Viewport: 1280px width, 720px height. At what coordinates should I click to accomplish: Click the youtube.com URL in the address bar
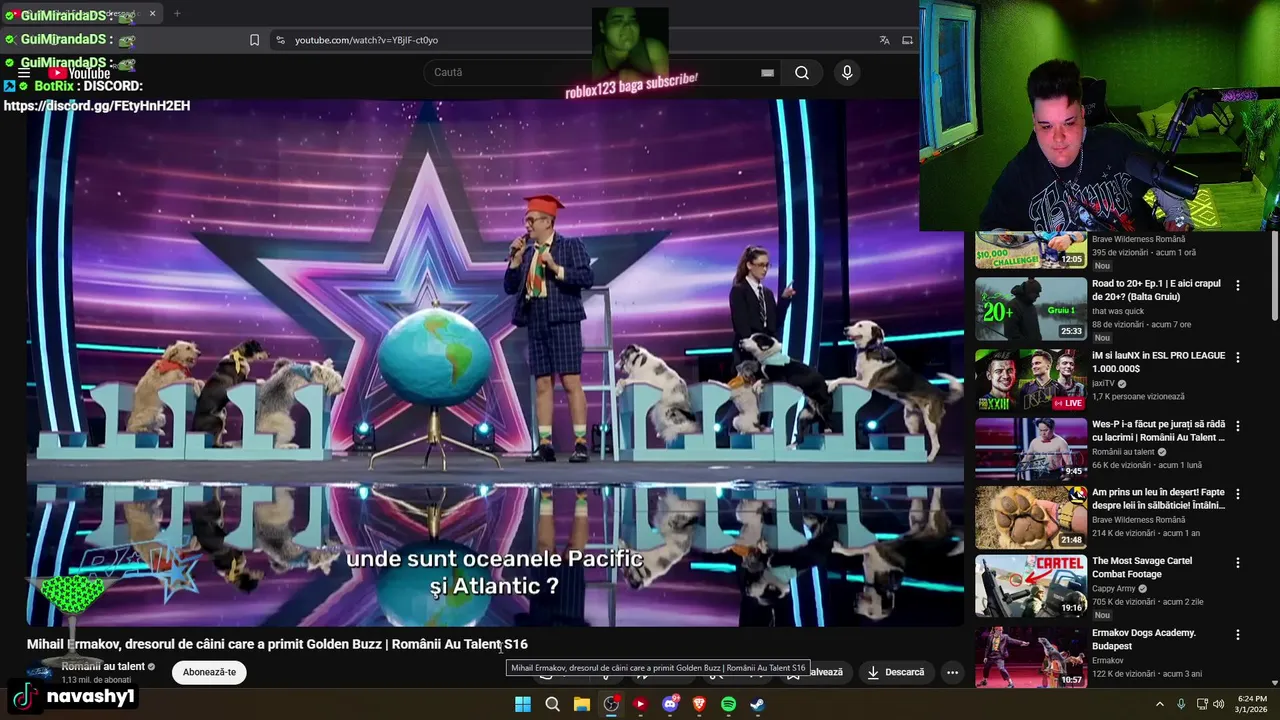tap(366, 40)
